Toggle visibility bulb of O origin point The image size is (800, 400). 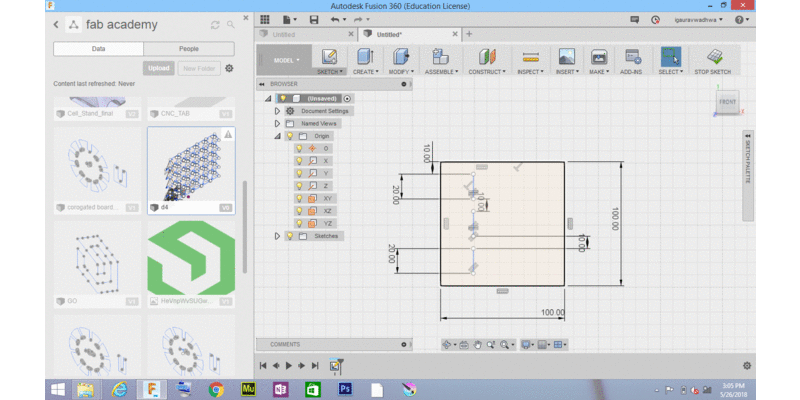tap(299, 148)
